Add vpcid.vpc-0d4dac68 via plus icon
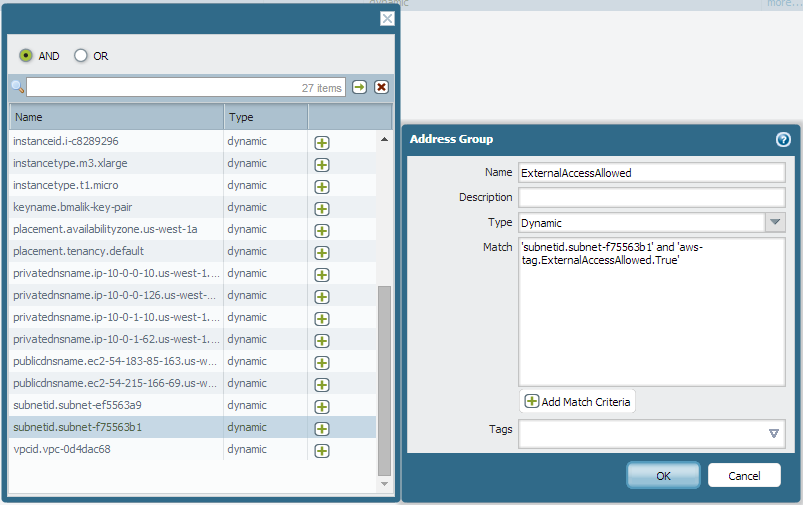The image size is (803, 505). coord(322,450)
